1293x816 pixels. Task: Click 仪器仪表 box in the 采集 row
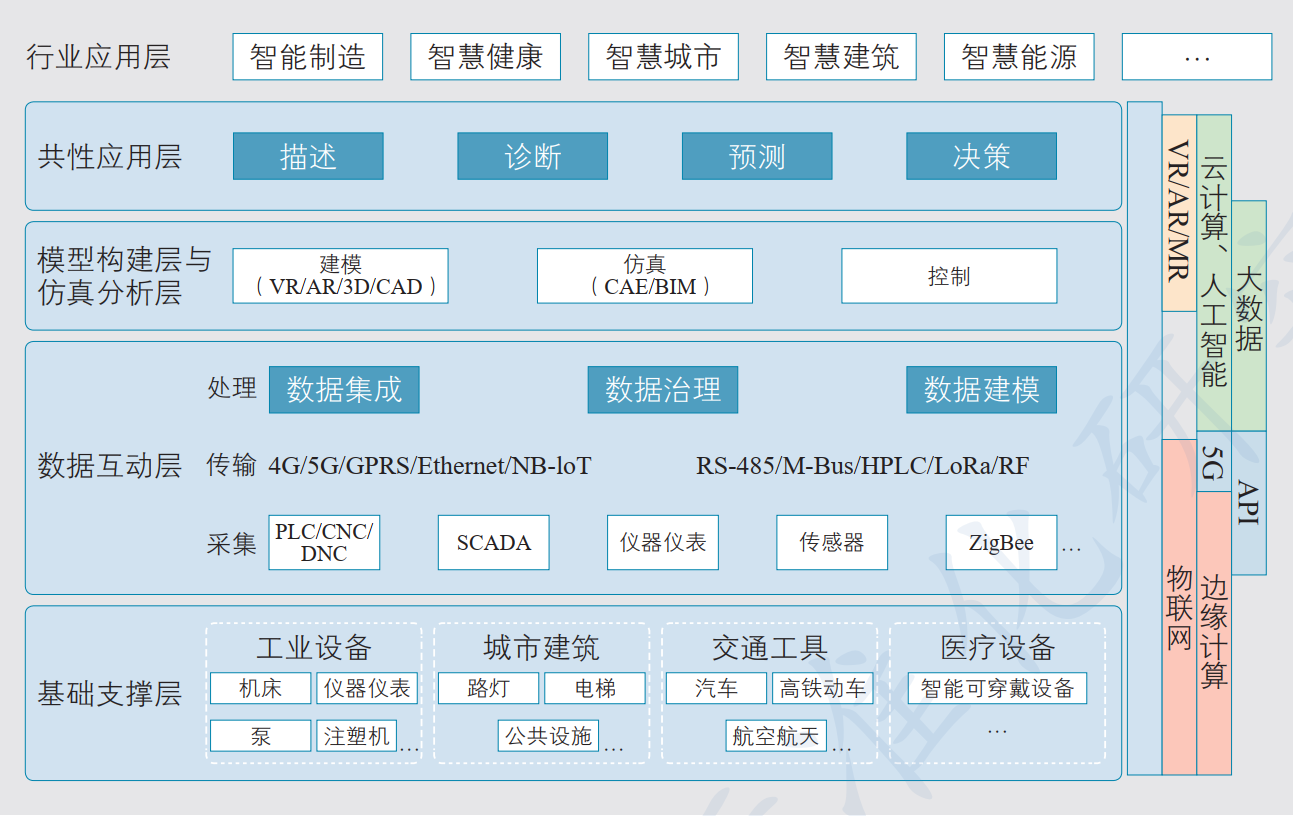663,543
